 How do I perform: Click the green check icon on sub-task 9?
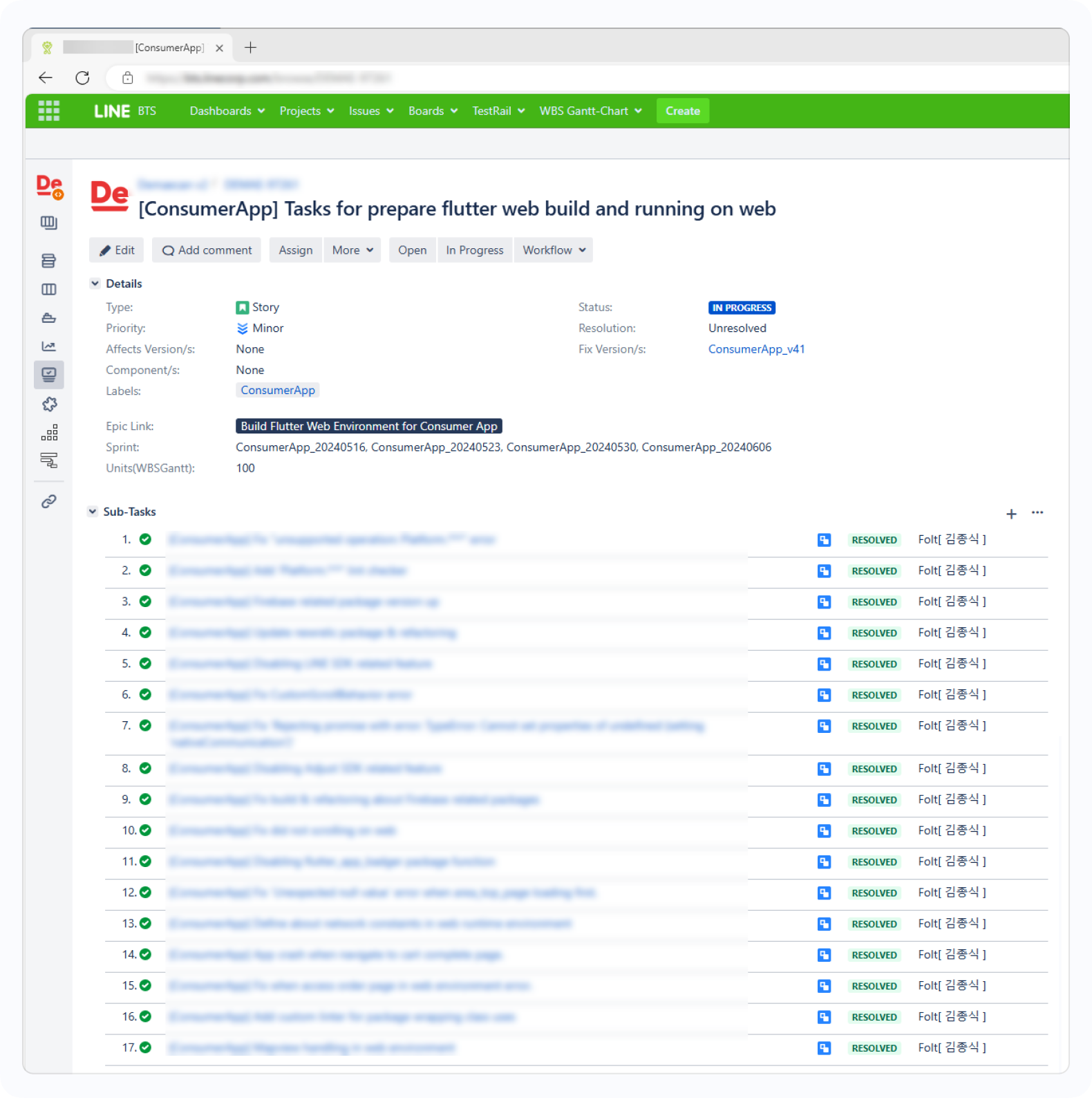[145, 799]
